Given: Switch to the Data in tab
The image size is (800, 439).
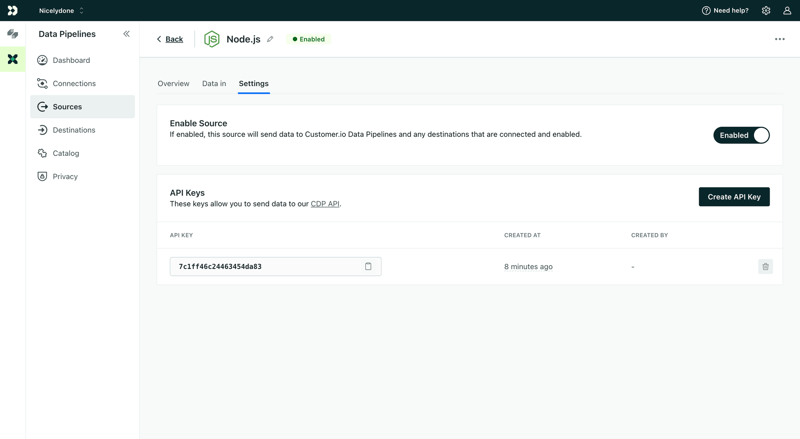Looking at the screenshot, I should click(x=214, y=83).
